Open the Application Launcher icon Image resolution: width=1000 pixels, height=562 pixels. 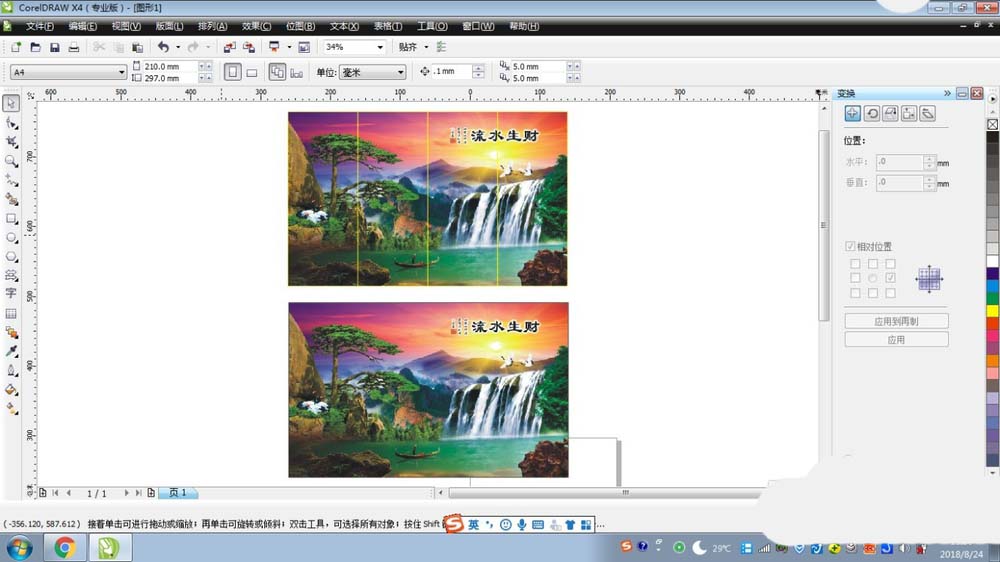pos(274,47)
